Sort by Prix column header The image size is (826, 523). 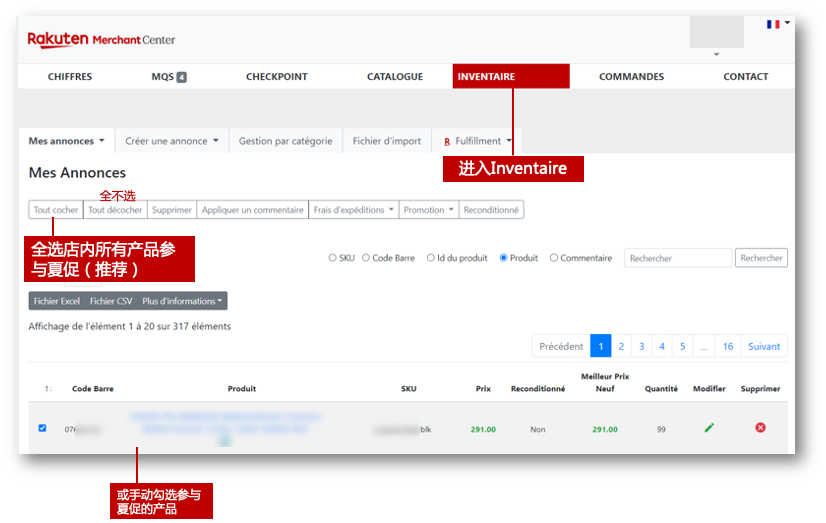point(483,389)
